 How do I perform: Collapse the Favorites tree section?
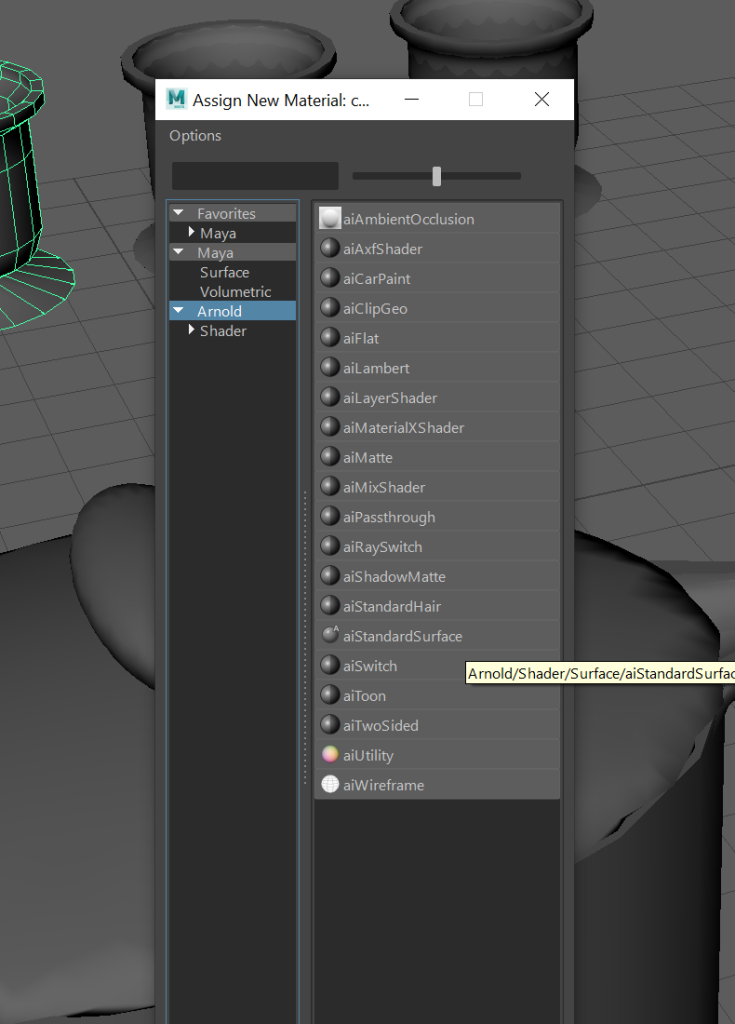click(x=178, y=213)
